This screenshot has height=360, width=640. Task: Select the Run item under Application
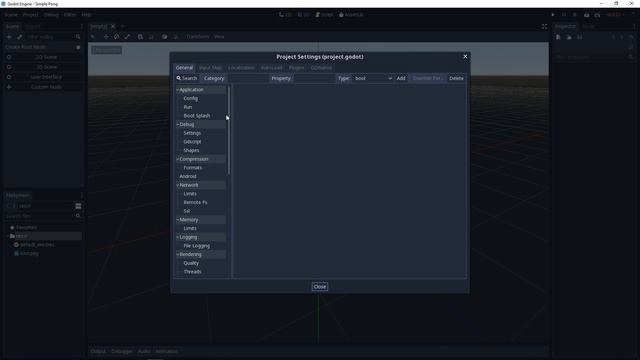click(188, 107)
